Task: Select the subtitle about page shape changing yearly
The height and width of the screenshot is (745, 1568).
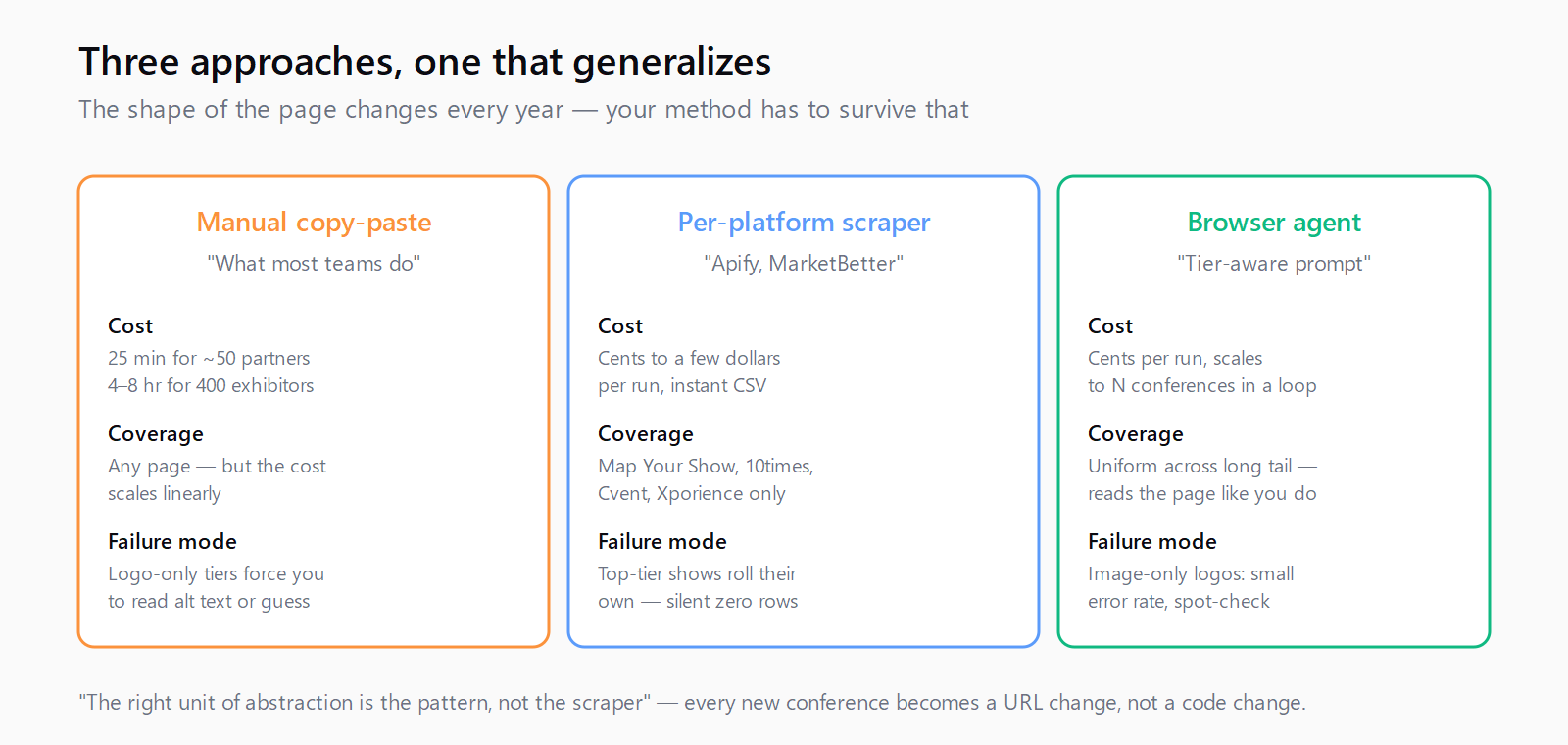Action: [x=523, y=109]
